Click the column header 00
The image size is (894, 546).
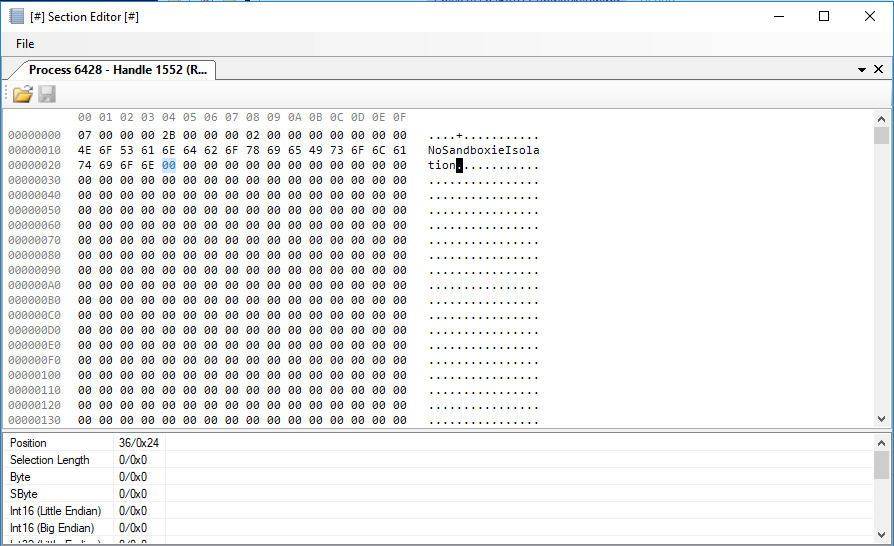tap(84, 117)
